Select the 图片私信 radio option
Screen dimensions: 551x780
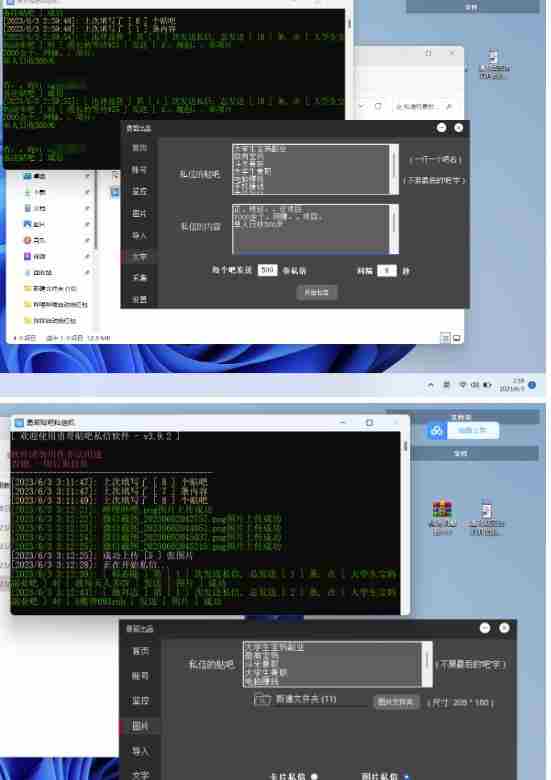tap(406, 776)
